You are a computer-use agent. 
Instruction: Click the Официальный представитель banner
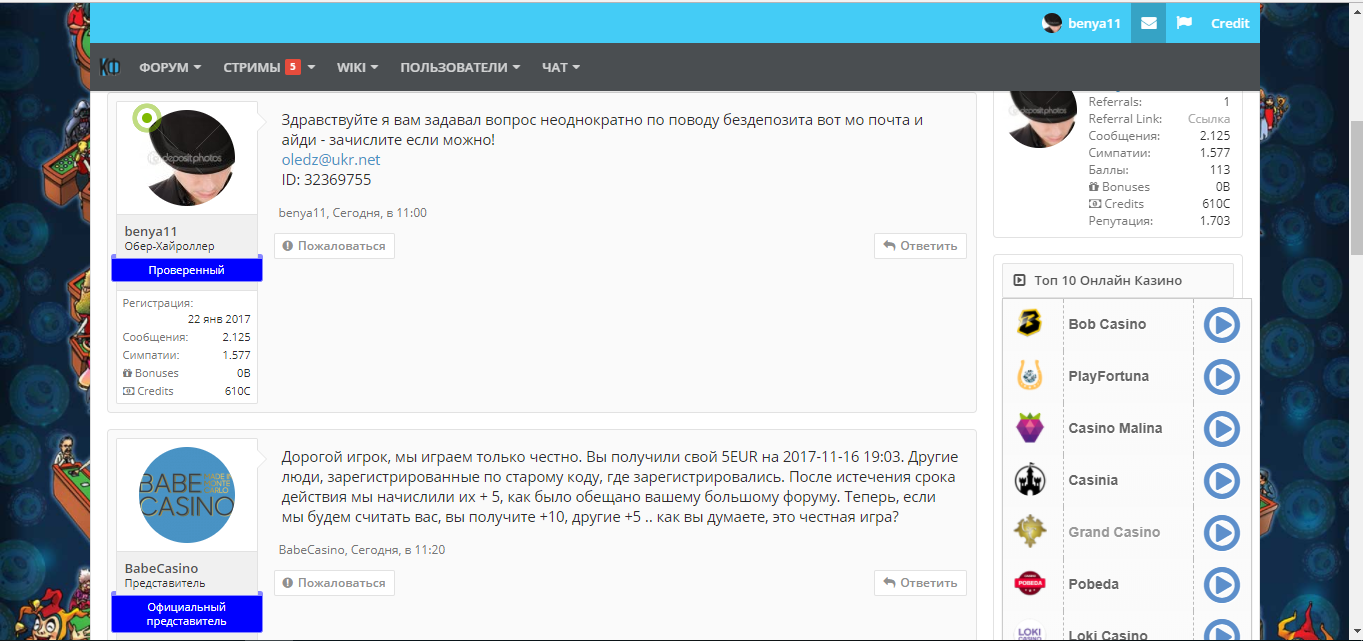click(x=187, y=614)
